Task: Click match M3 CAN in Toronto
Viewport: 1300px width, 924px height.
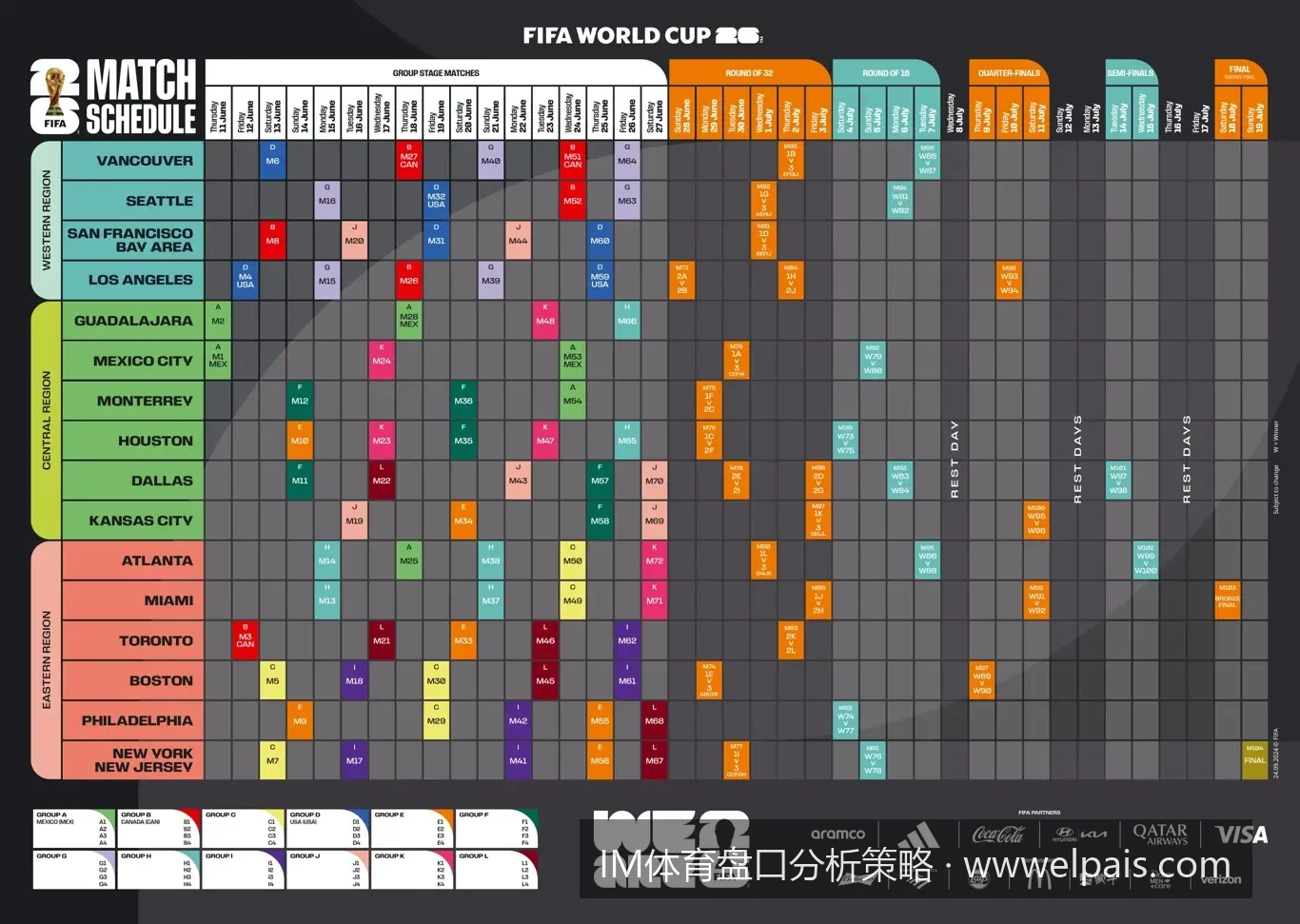Action: (x=246, y=640)
